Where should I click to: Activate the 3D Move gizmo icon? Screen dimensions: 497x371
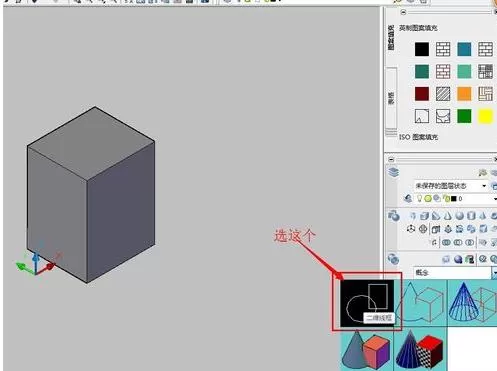click(411, 229)
